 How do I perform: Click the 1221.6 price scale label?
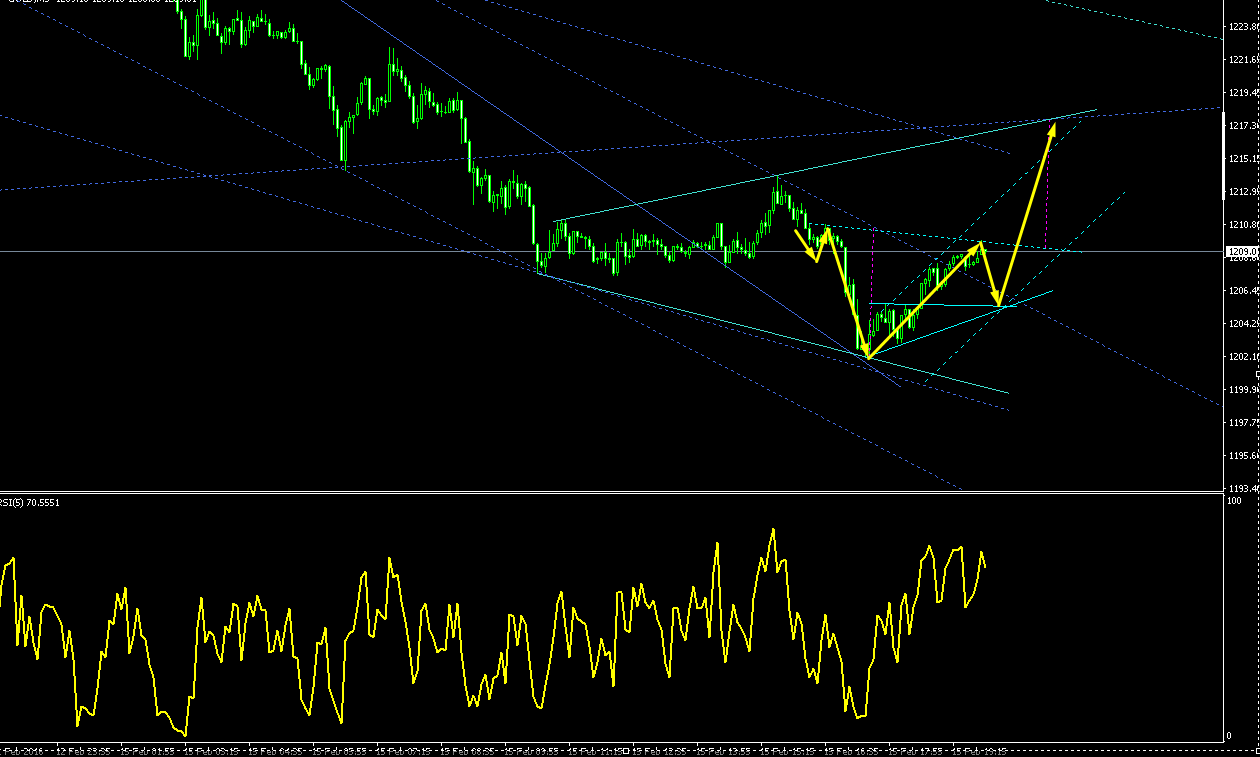1243,60
